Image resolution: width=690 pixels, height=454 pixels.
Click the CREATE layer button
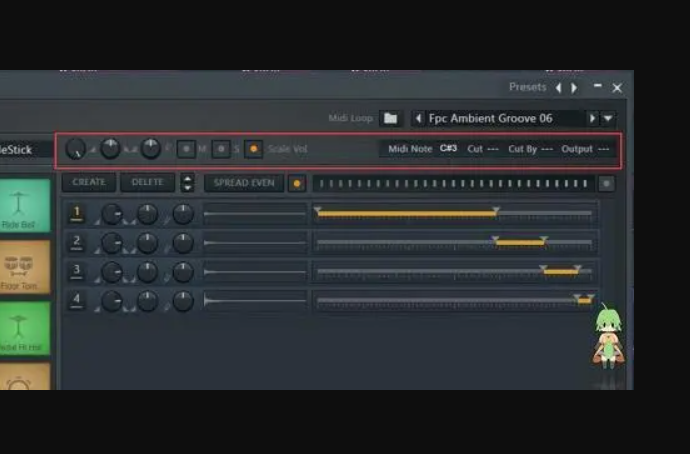point(89,183)
